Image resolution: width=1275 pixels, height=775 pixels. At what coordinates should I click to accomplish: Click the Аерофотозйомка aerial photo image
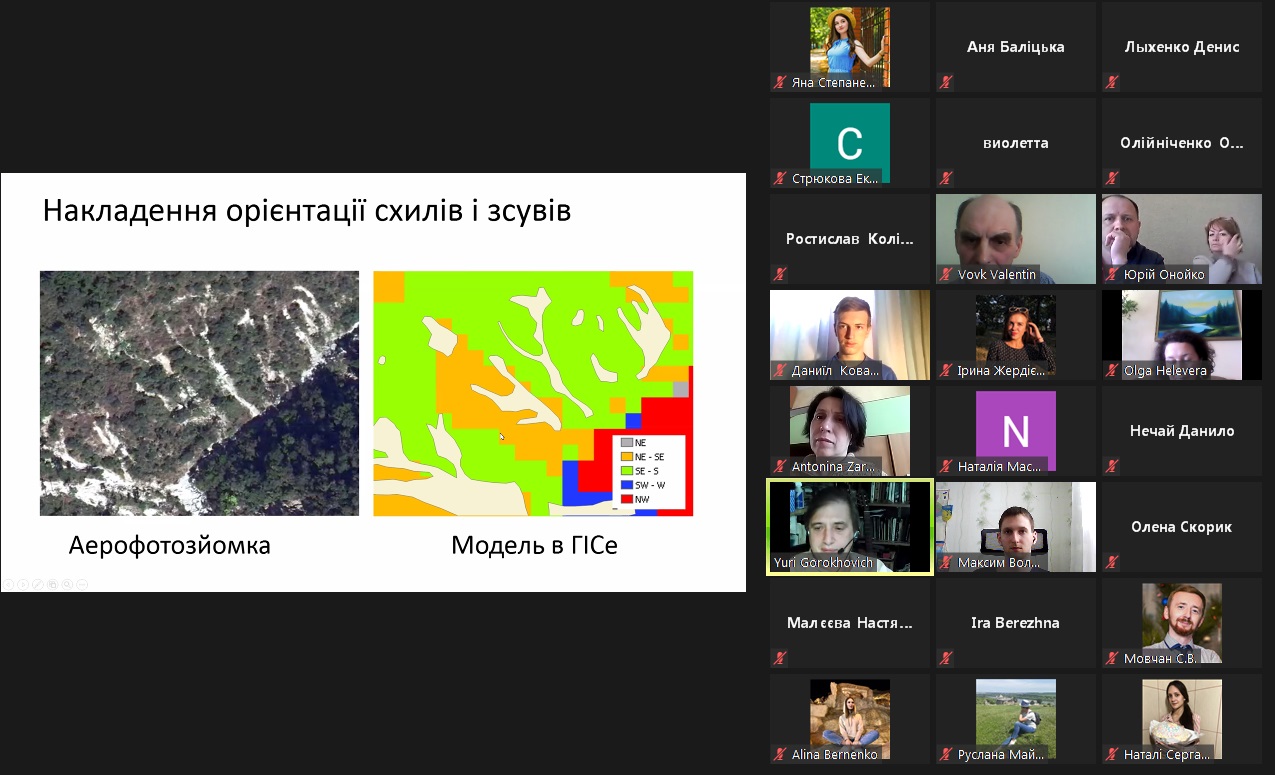199,393
